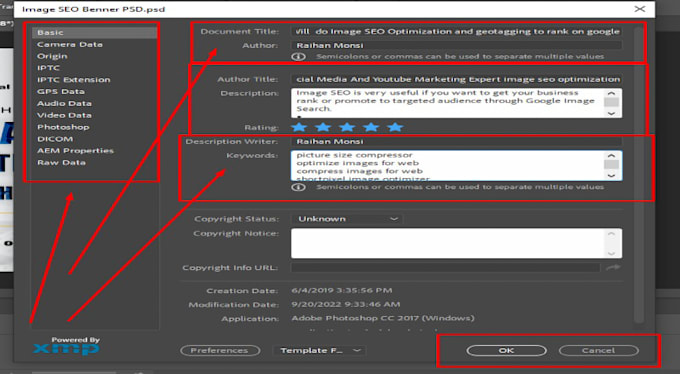Screen dimensions: 680x374
Task: Click the Author field
Action: tap(457, 45)
